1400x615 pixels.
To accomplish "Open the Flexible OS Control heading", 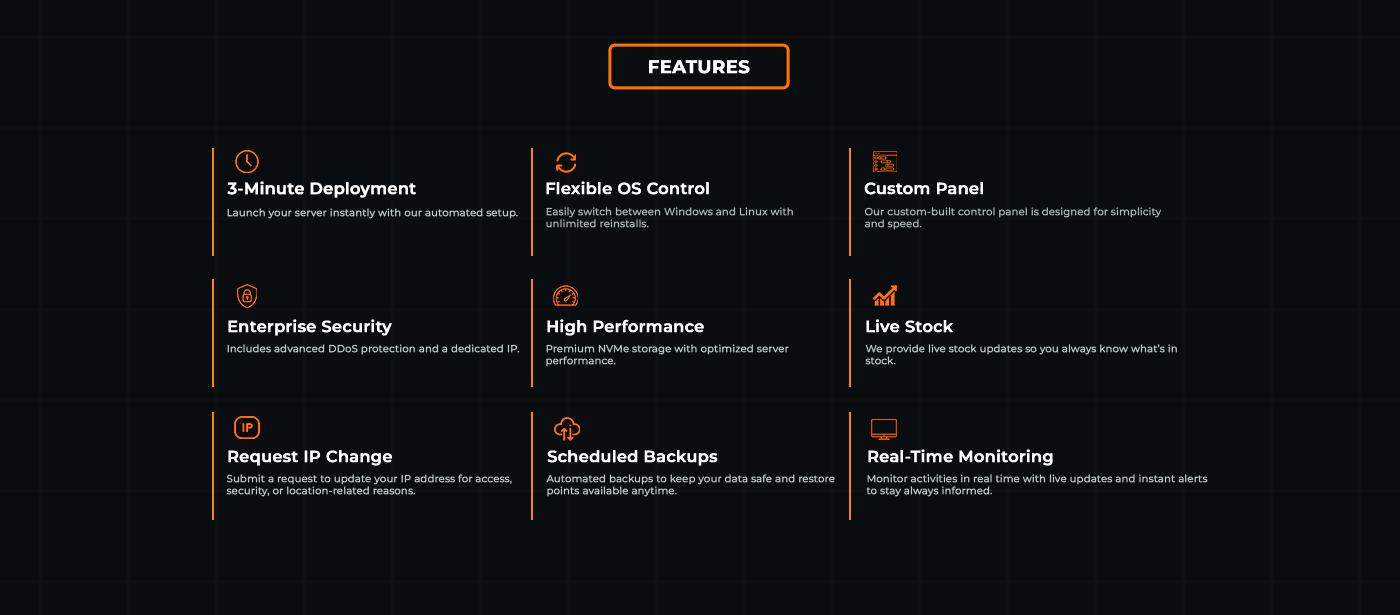I will 627,189.
